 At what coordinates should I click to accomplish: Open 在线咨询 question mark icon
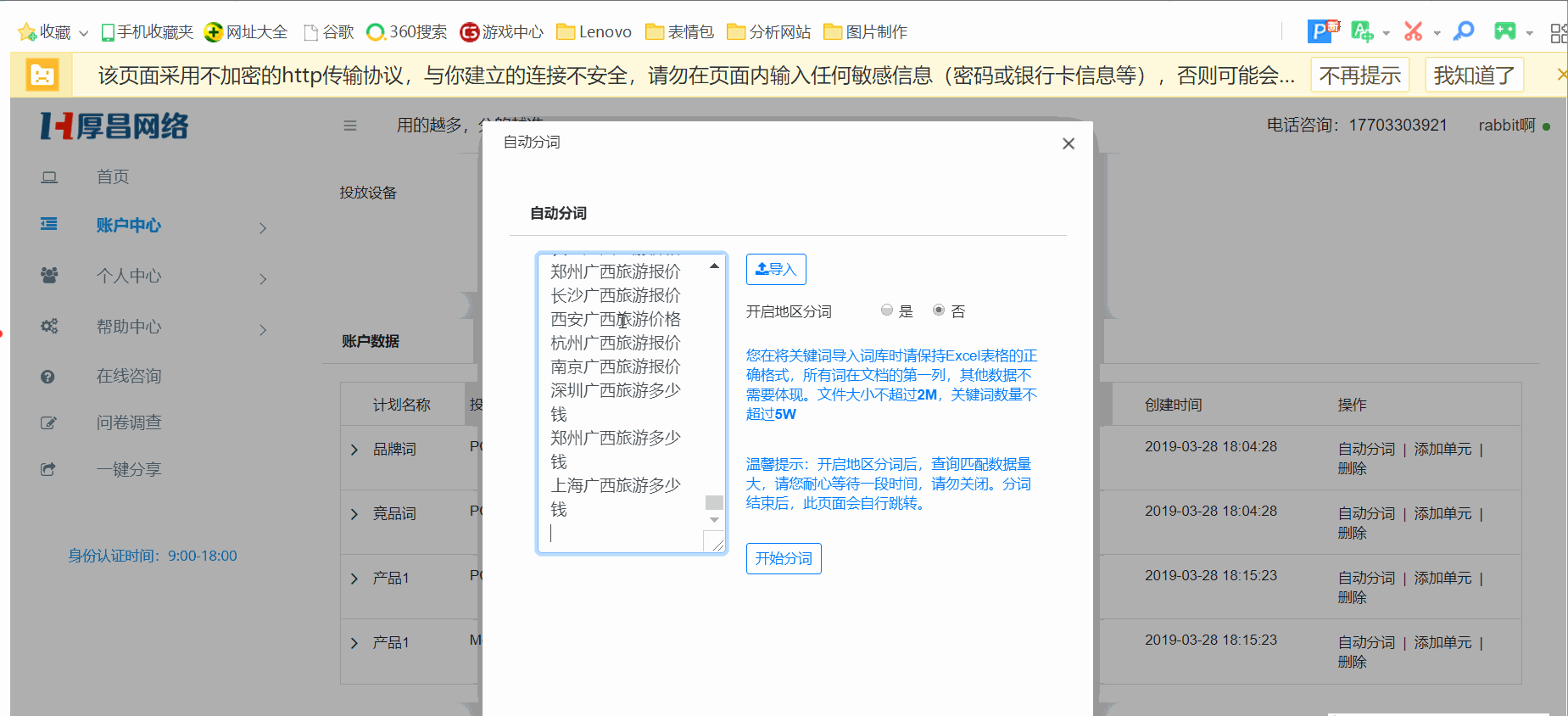point(47,377)
